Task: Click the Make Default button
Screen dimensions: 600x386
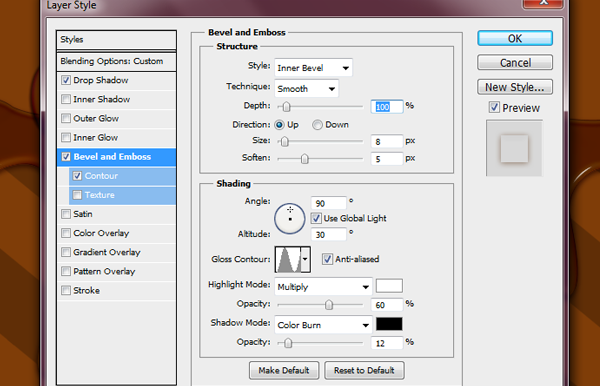Action: (284, 370)
